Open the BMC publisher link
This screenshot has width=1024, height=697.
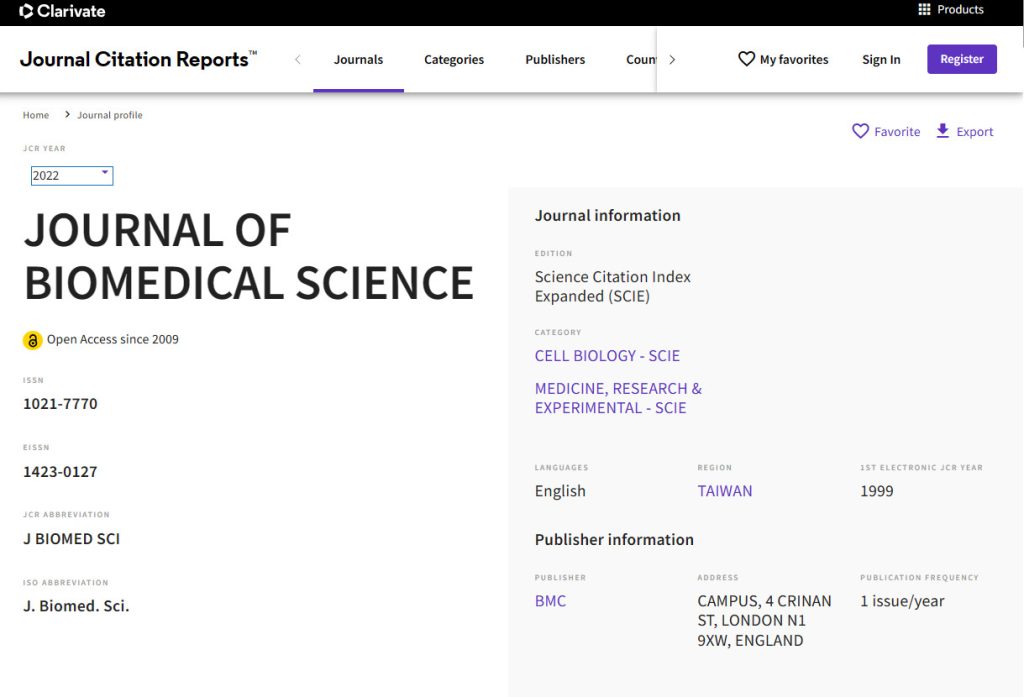[551, 601]
